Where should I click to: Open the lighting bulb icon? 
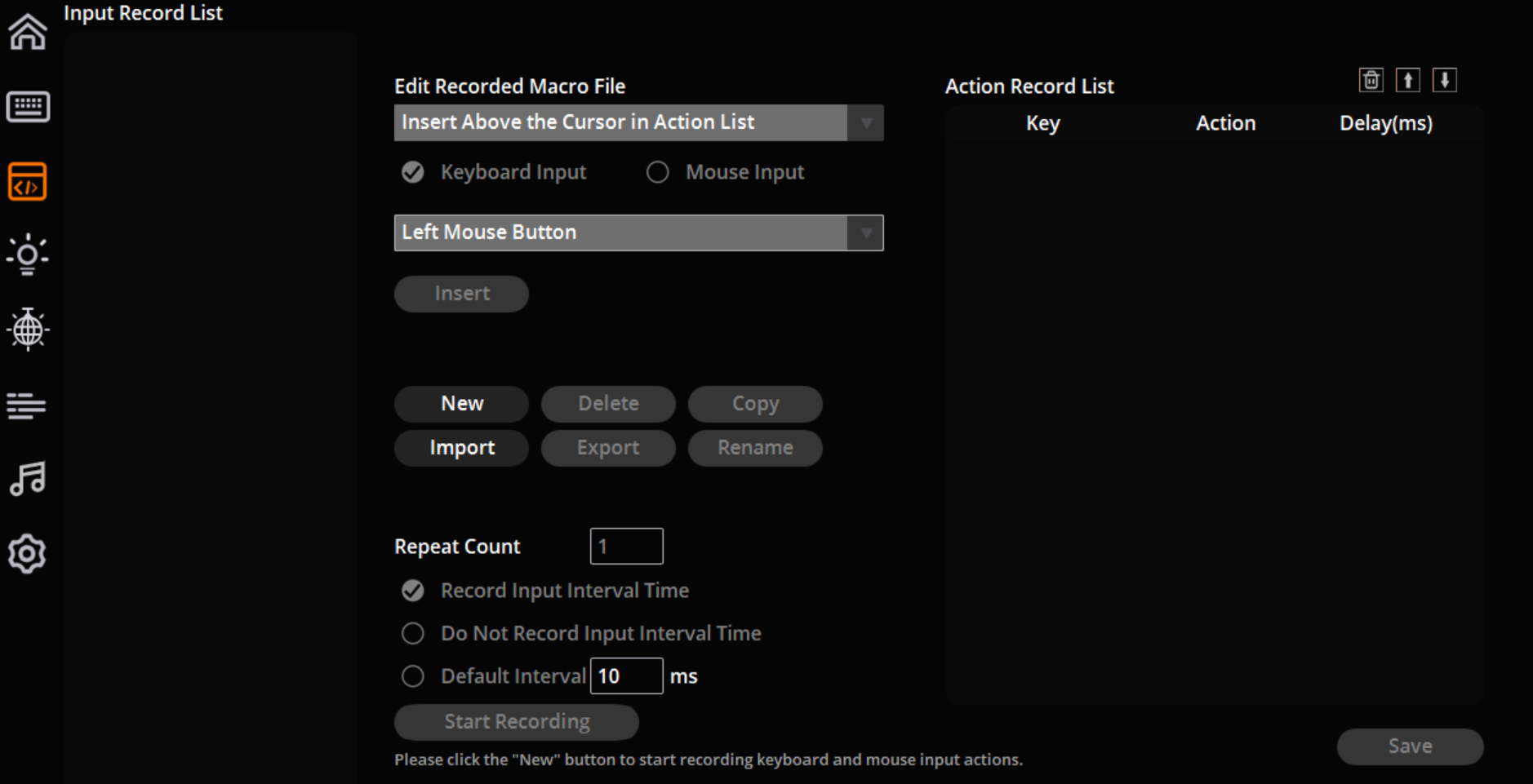[28, 255]
